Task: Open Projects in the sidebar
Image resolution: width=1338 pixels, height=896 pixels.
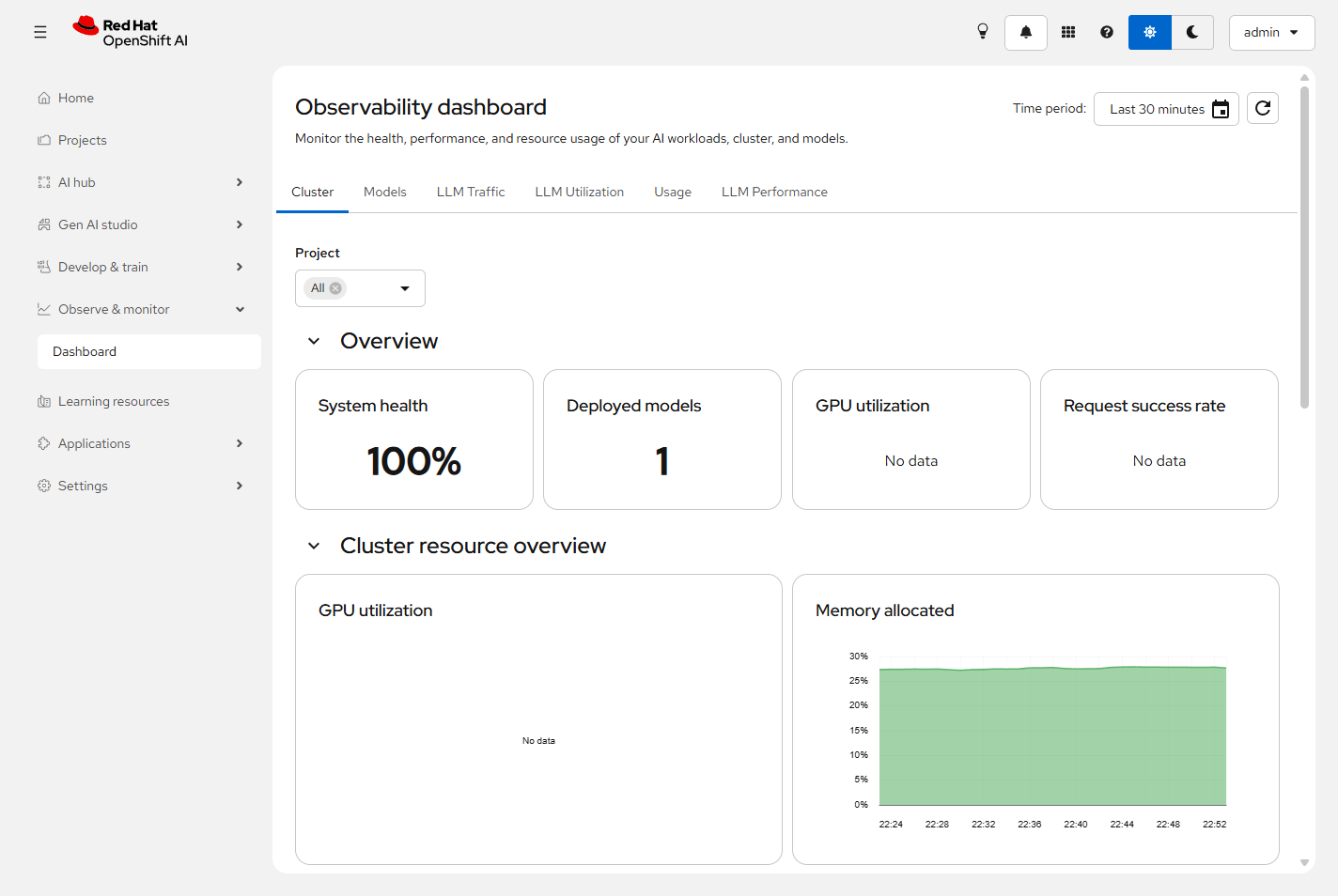Action: point(149,140)
